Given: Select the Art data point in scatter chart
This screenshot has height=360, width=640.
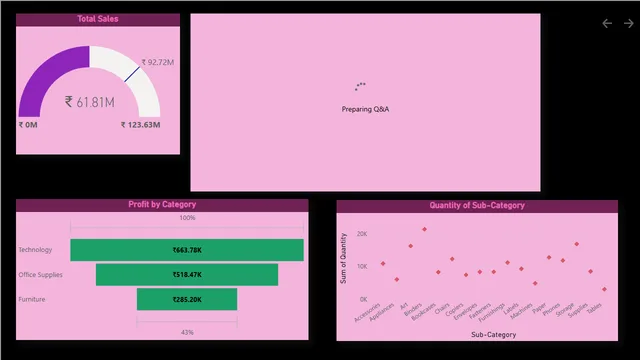Looking at the screenshot, I should (x=411, y=246).
